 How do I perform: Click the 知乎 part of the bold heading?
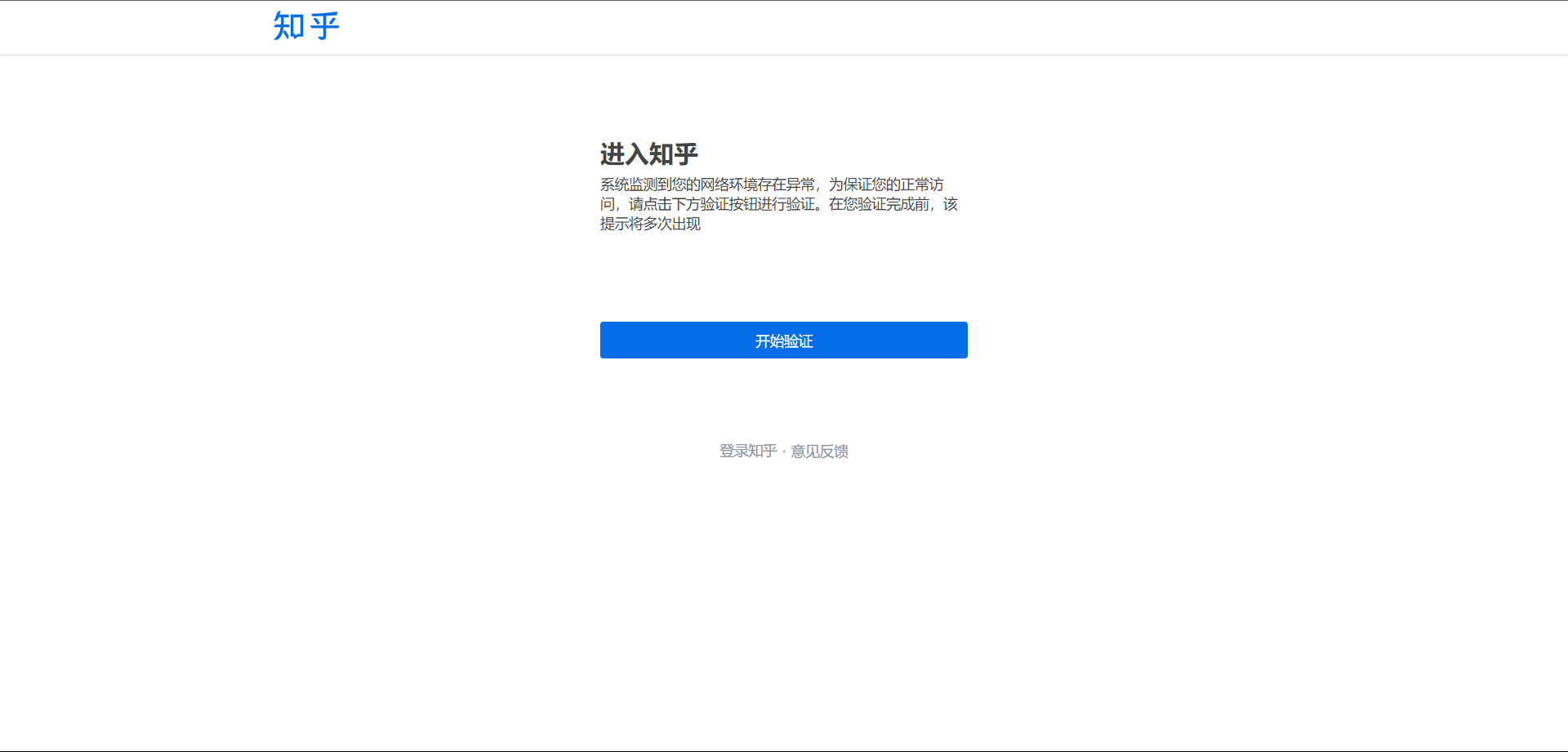pyautogui.click(x=673, y=154)
